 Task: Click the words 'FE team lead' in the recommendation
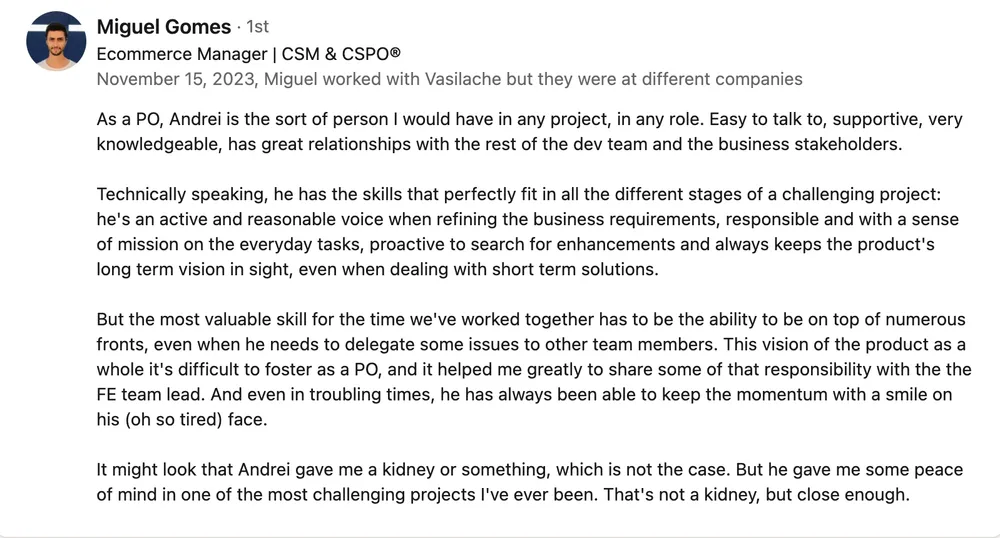pos(151,394)
